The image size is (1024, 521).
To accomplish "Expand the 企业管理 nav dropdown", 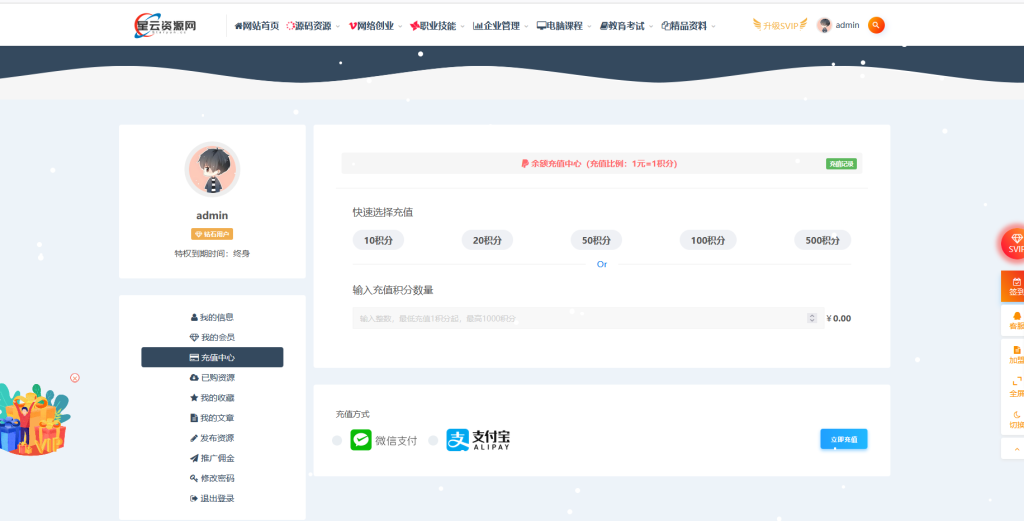I will pyautogui.click(x=501, y=26).
